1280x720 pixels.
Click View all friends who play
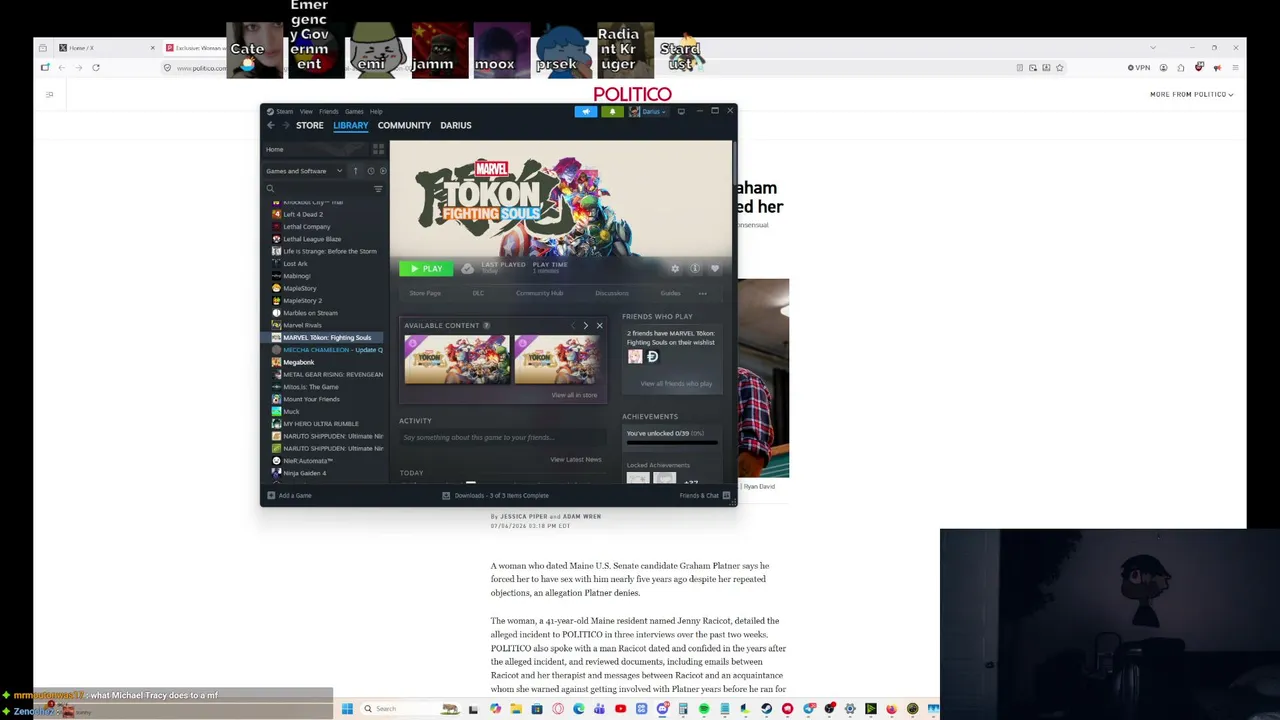[x=676, y=384]
